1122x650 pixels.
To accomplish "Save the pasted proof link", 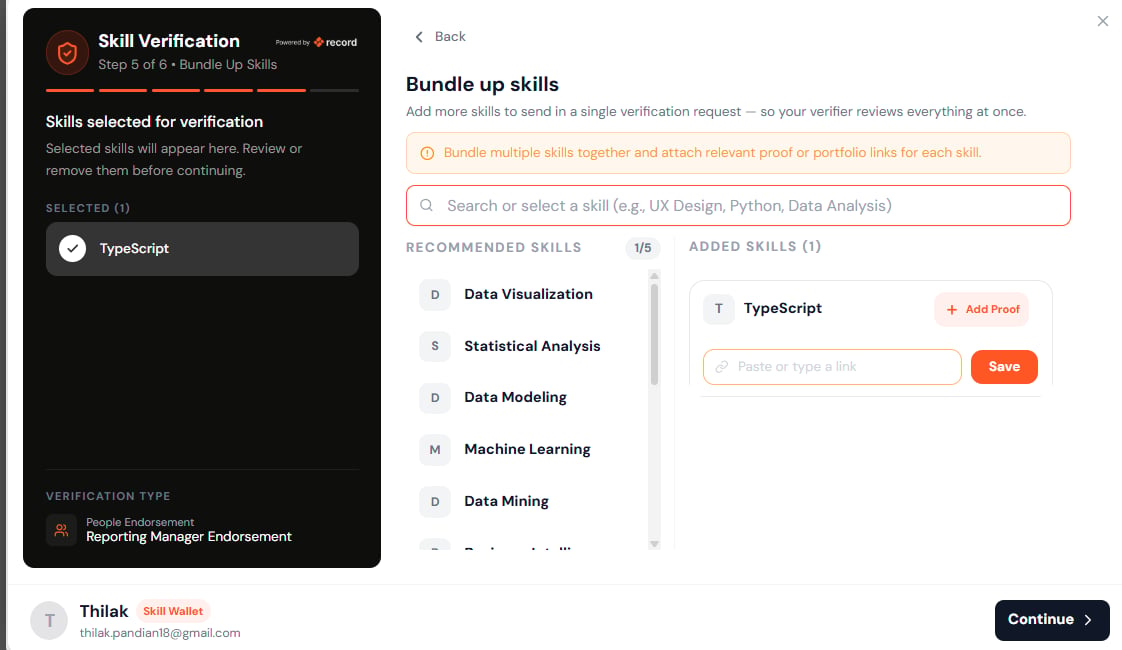I will pyautogui.click(x=1004, y=367).
